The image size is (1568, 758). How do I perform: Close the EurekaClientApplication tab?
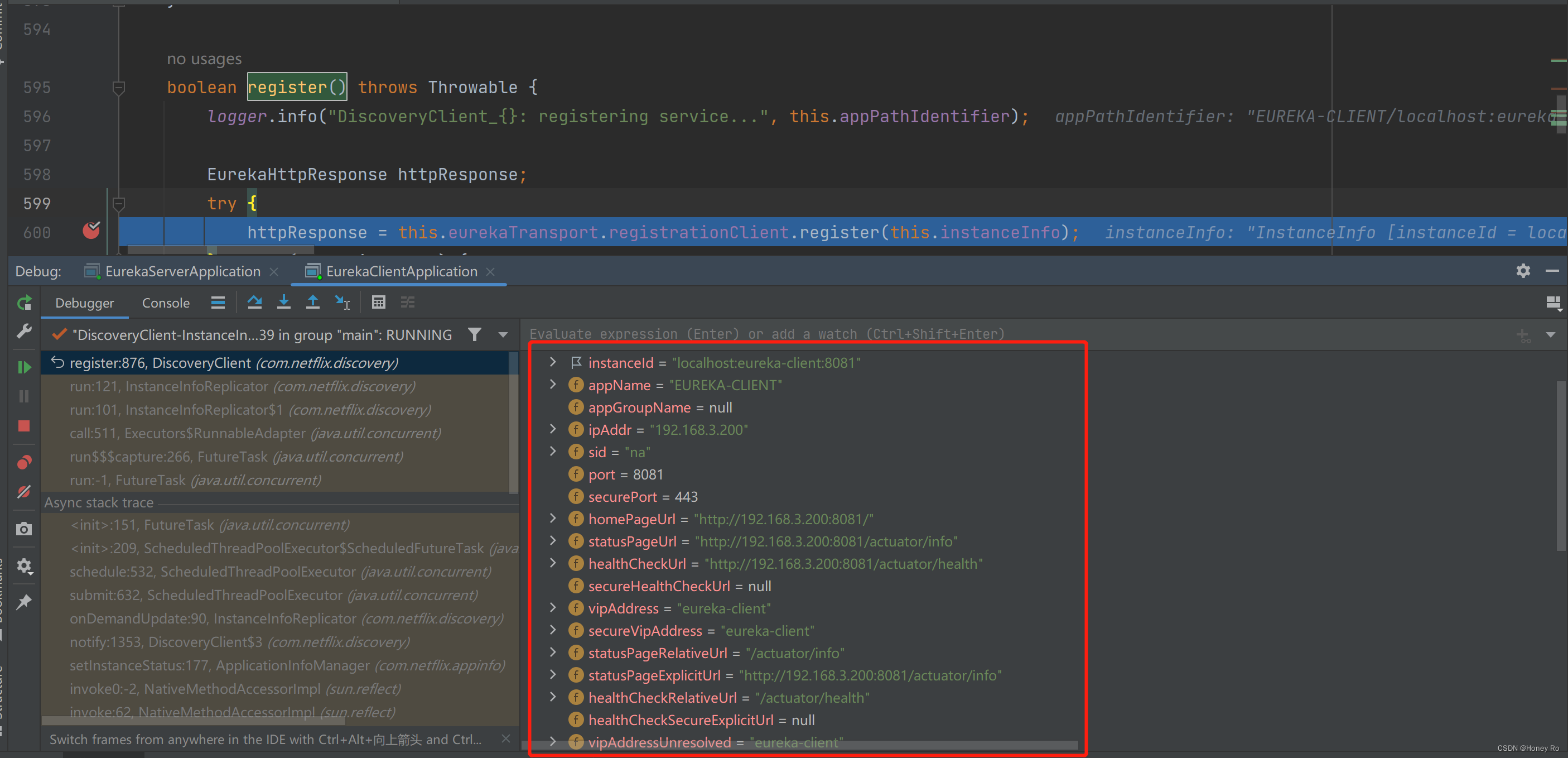point(491,271)
